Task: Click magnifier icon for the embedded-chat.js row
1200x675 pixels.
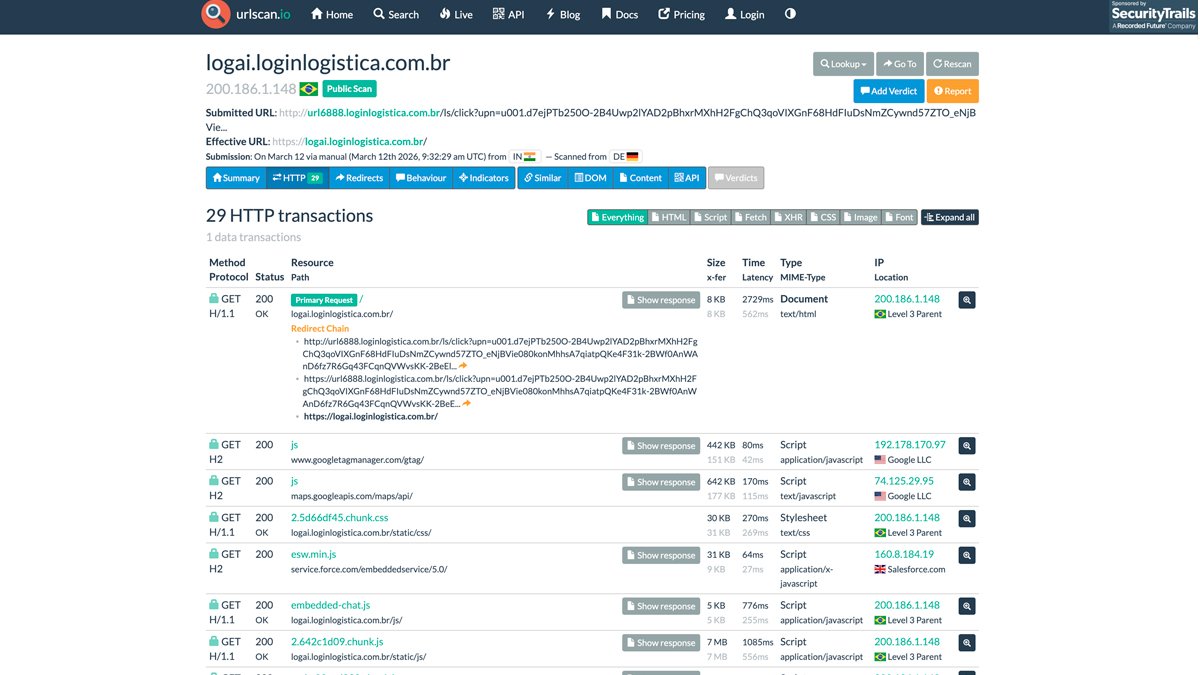Action: (966, 606)
